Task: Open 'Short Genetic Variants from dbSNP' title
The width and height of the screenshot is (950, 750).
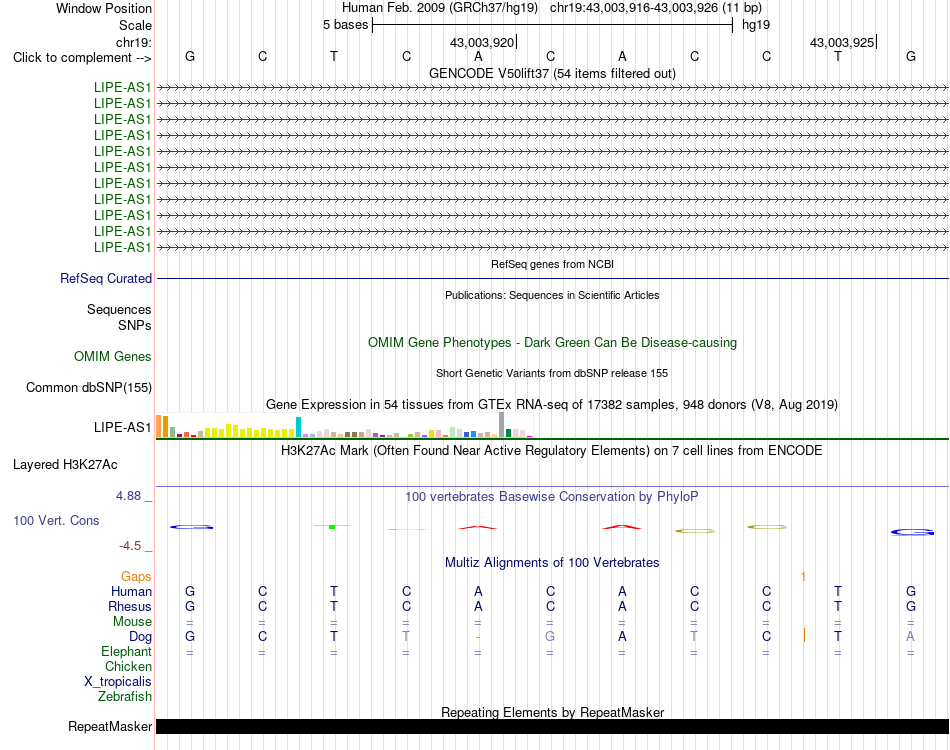Action: [552, 373]
